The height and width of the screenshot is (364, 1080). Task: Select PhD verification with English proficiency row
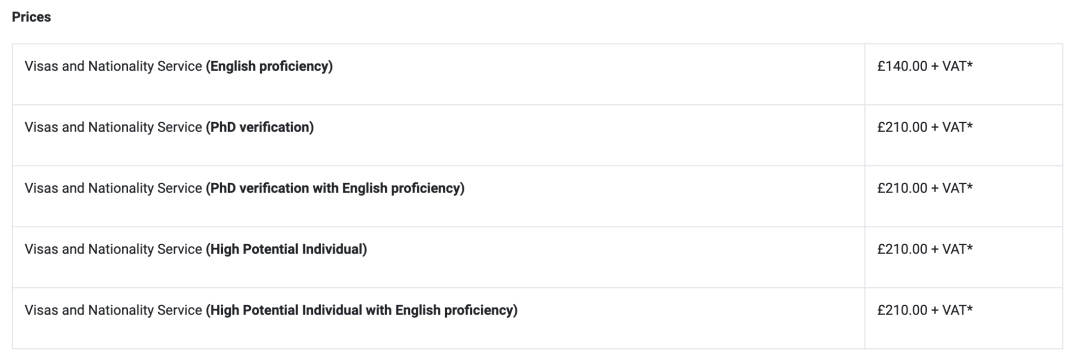(x=537, y=196)
